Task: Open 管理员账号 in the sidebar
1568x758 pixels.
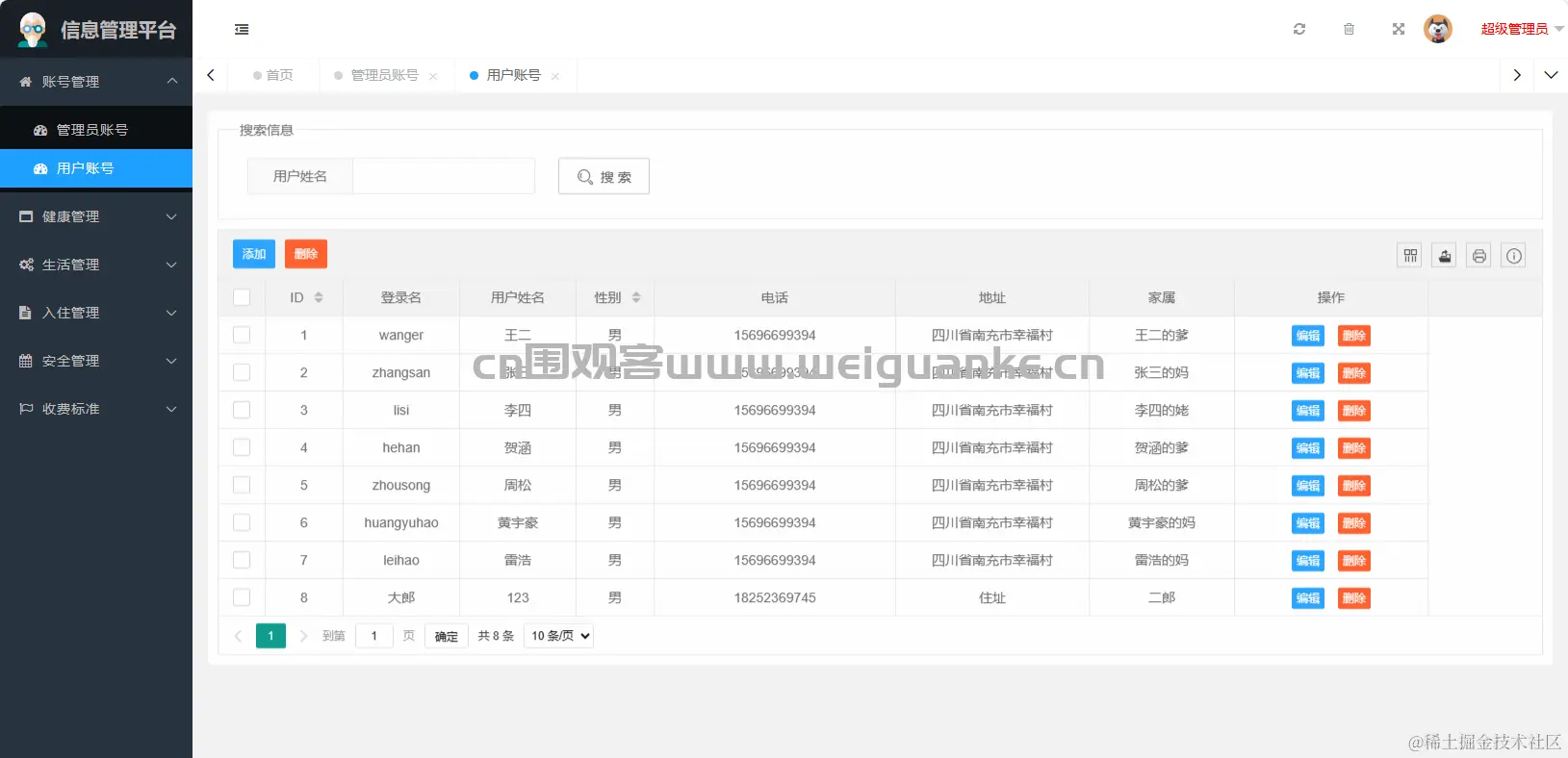Action: pos(96,130)
